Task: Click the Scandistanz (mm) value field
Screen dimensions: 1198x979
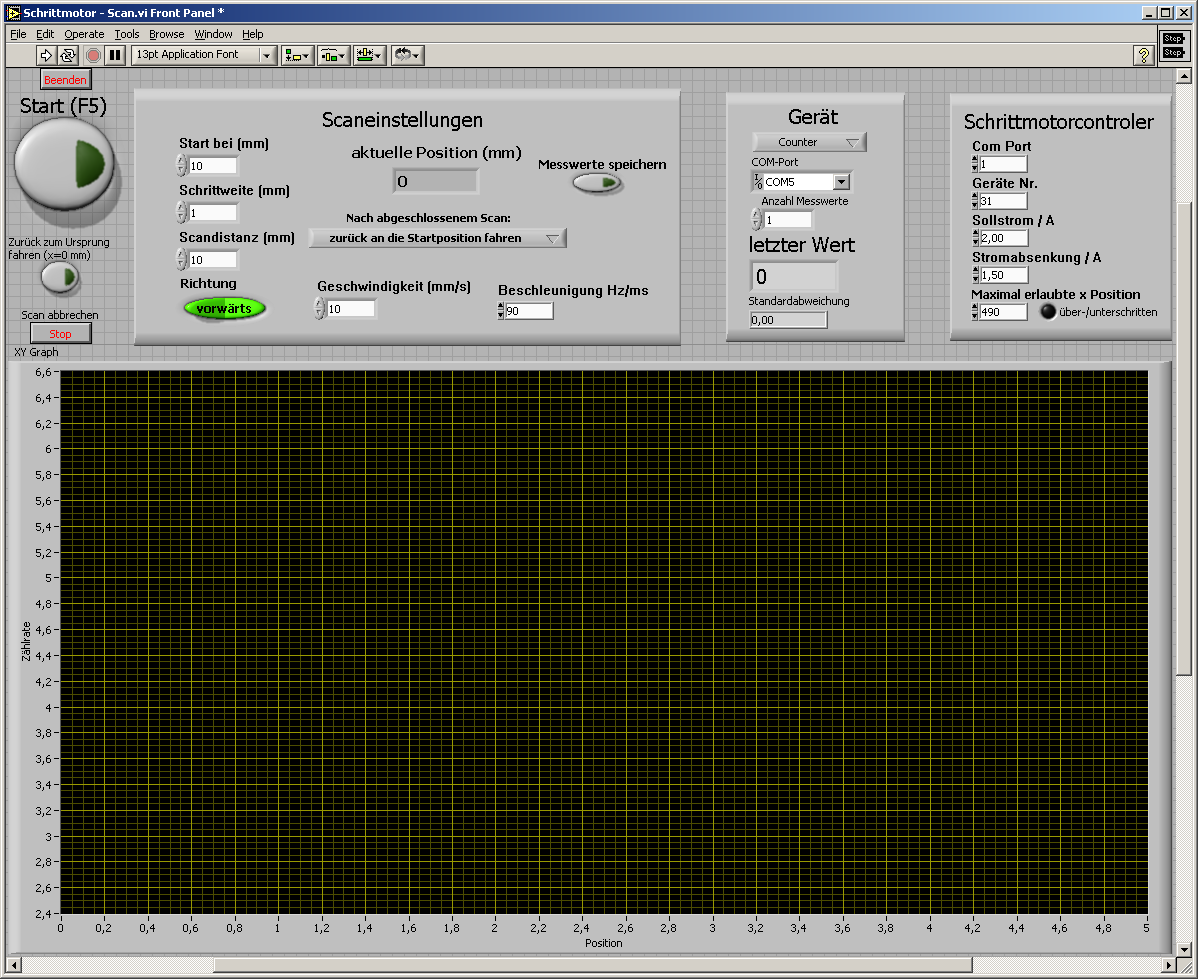Action: click(x=212, y=260)
